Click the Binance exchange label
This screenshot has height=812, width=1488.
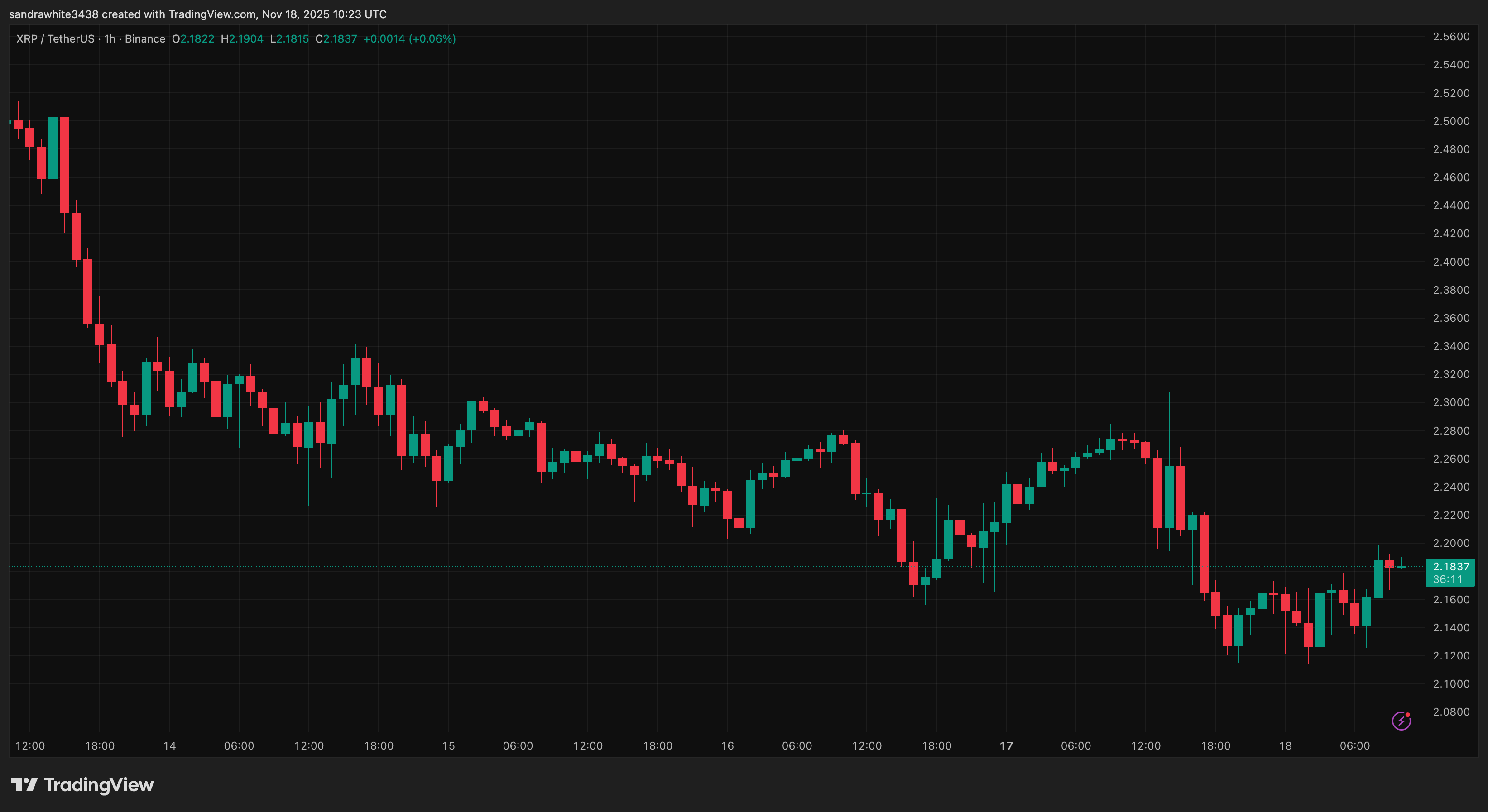click(146, 38)
